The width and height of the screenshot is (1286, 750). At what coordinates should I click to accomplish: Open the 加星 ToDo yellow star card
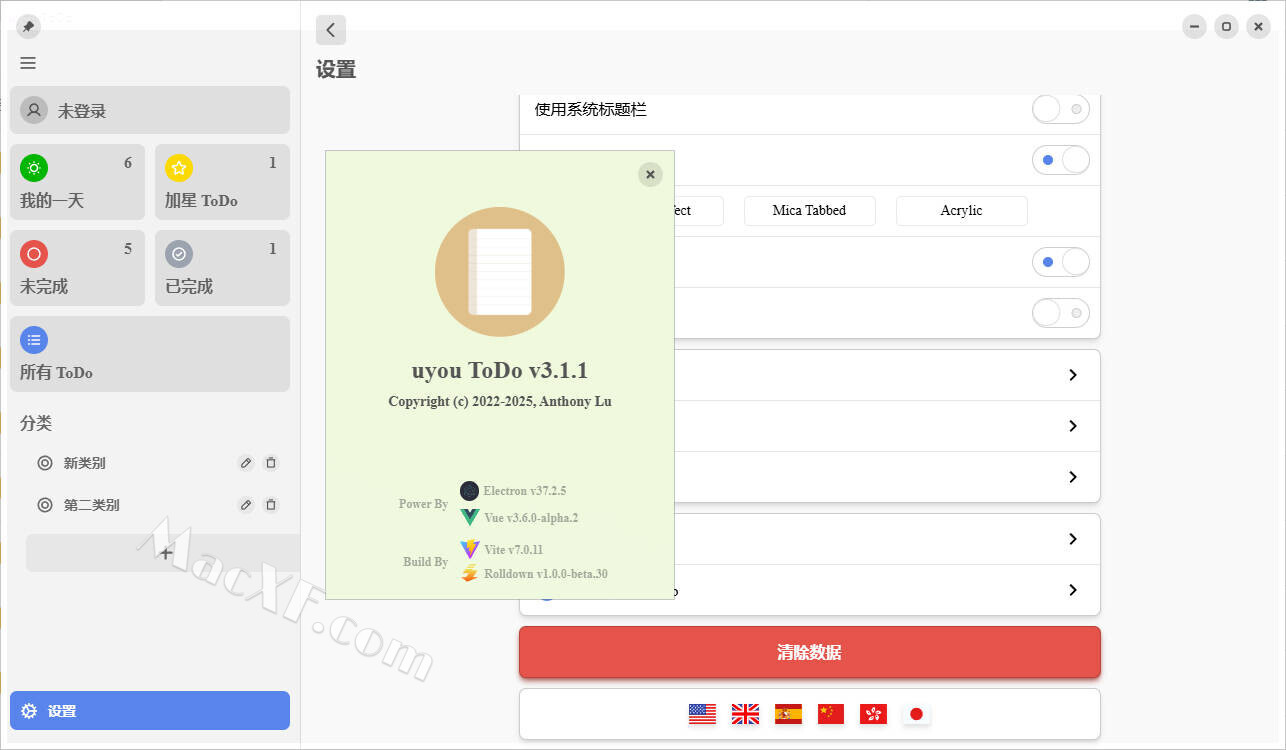coord(222,182)
